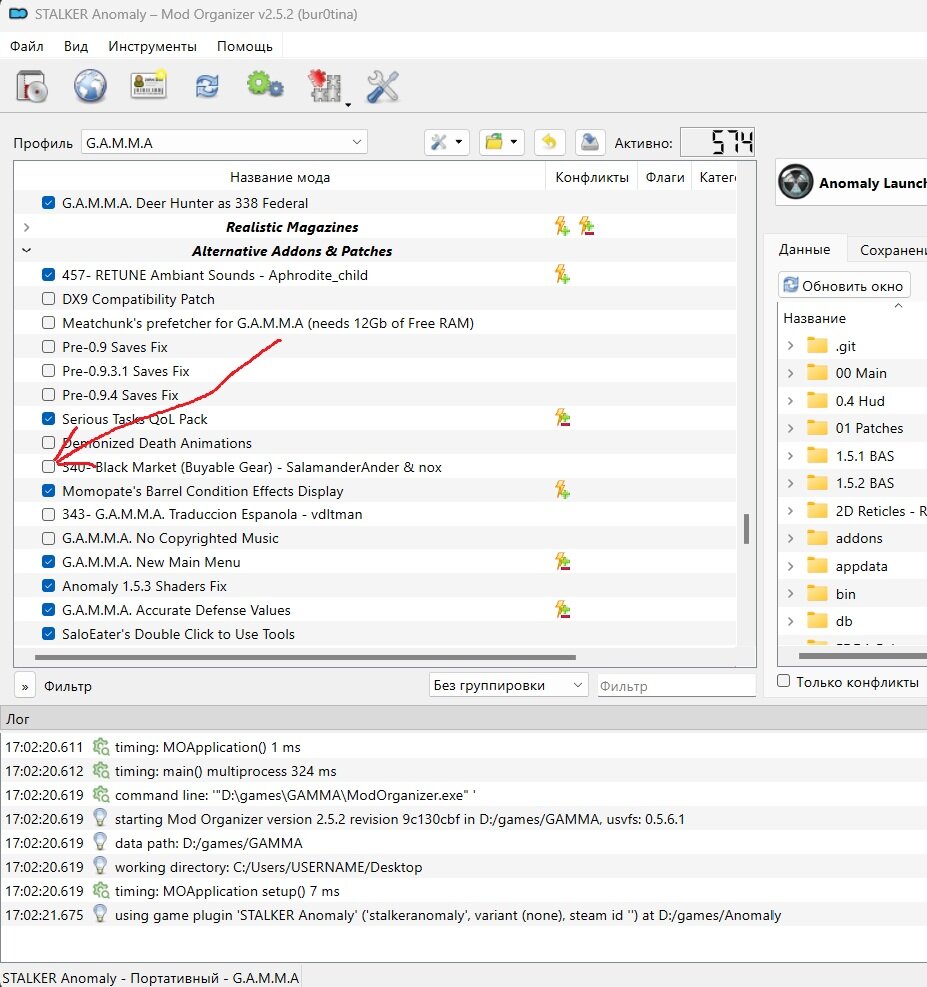Open settings wrench and screwdriver icon

pyautogui.click(x=383, y=87)
